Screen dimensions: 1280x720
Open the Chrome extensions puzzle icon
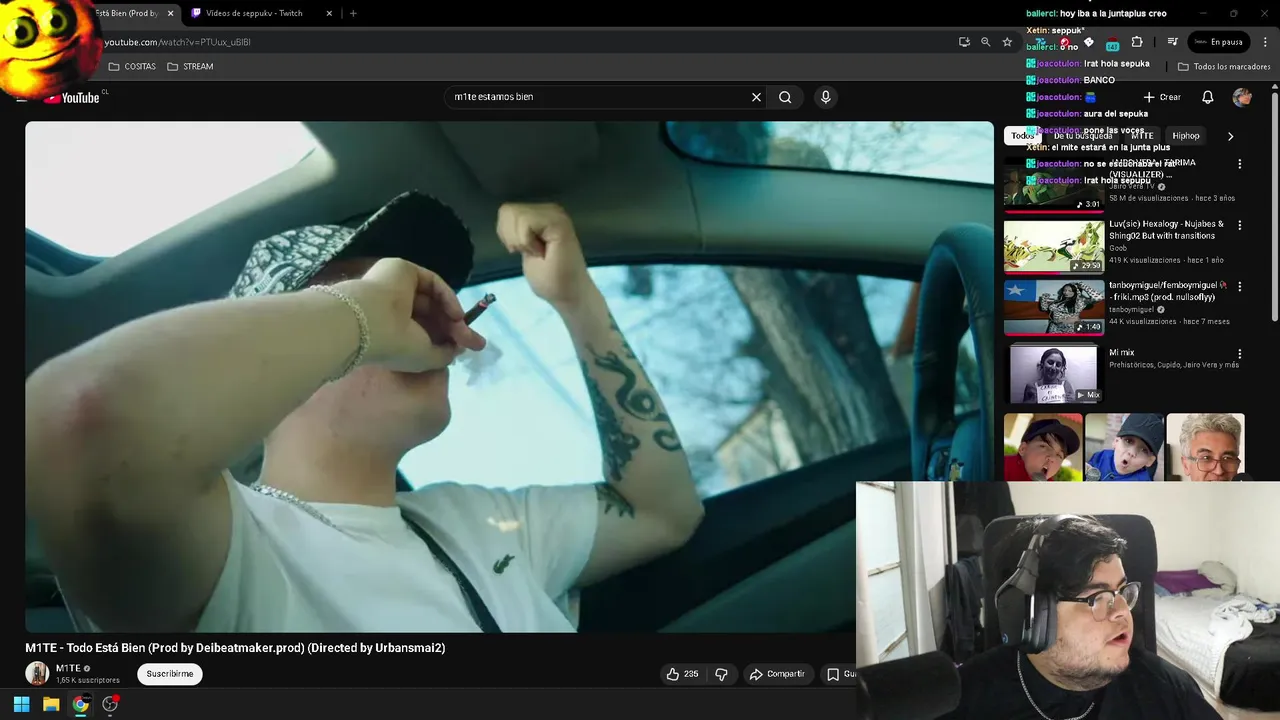click(x=1137, y=42)
